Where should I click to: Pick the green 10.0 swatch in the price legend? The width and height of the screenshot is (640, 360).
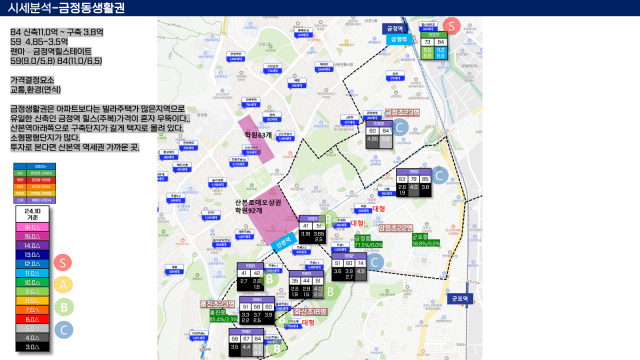(32, 282)
